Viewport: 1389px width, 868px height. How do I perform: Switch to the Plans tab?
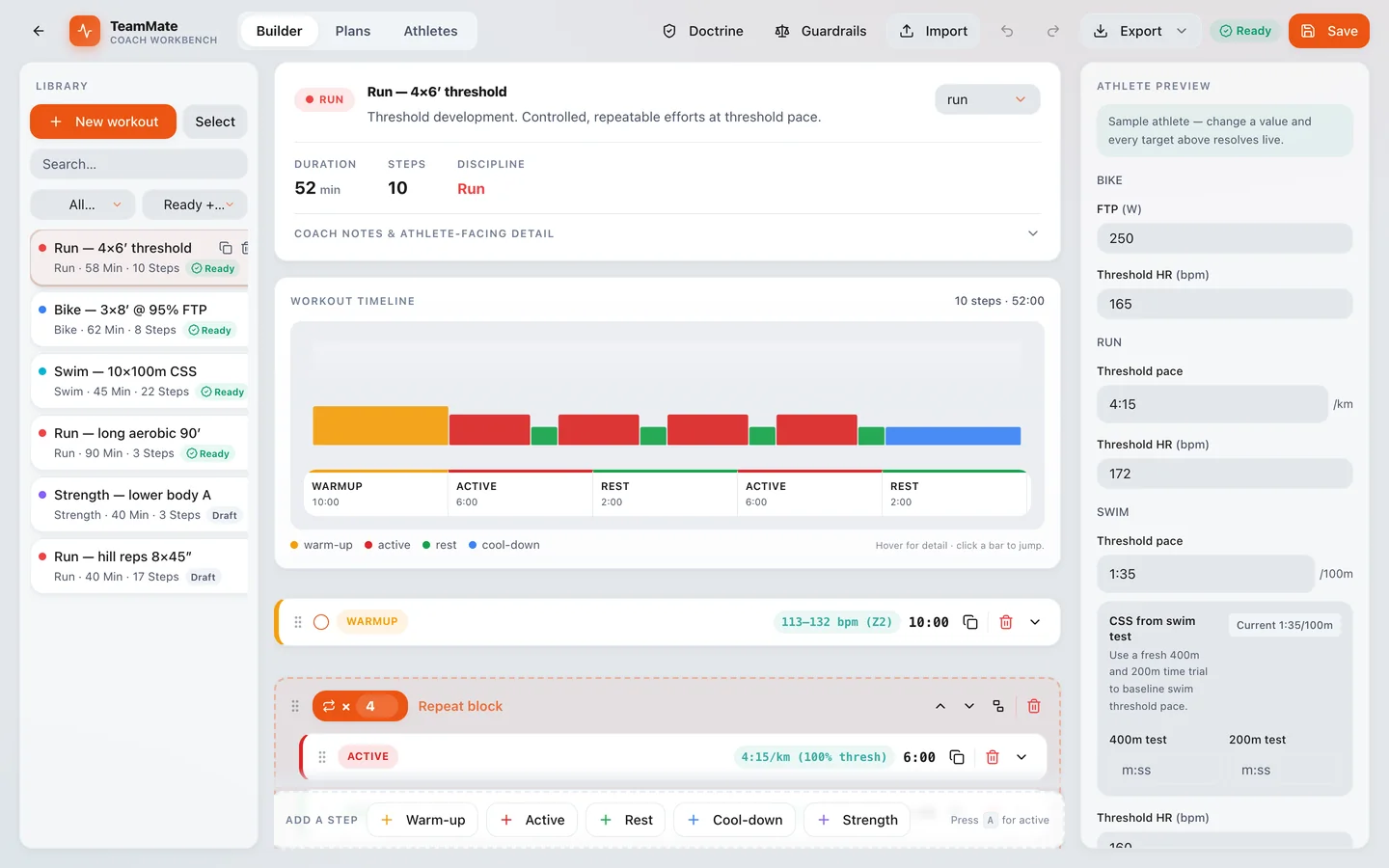pyautogui.click(x=353, y=31)
